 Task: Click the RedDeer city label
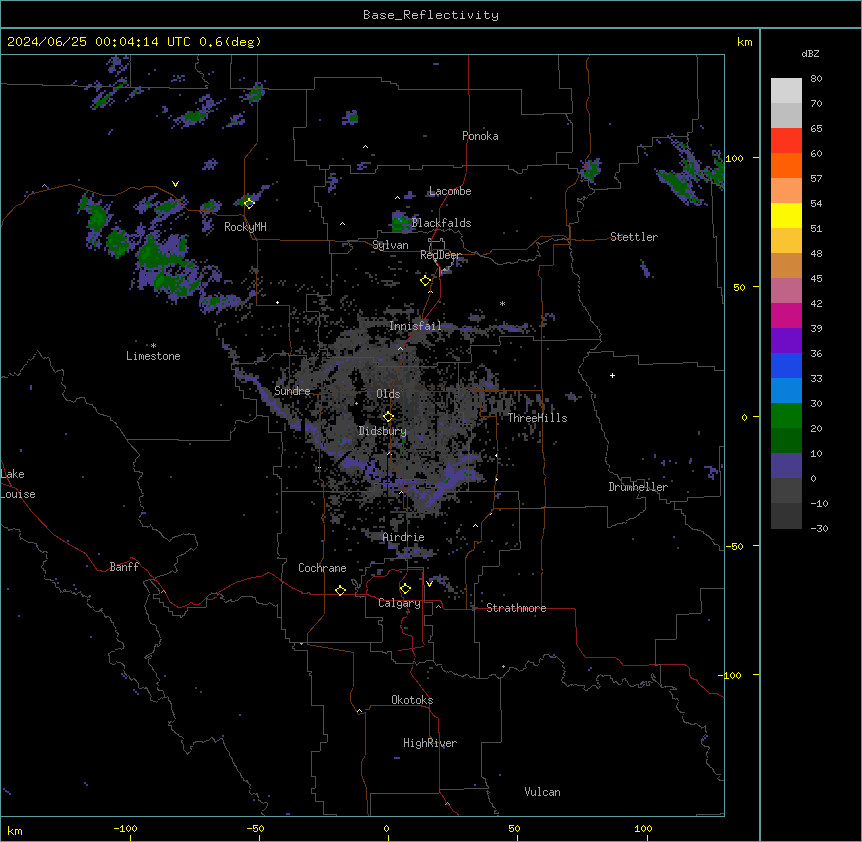[x=440, y=255]
